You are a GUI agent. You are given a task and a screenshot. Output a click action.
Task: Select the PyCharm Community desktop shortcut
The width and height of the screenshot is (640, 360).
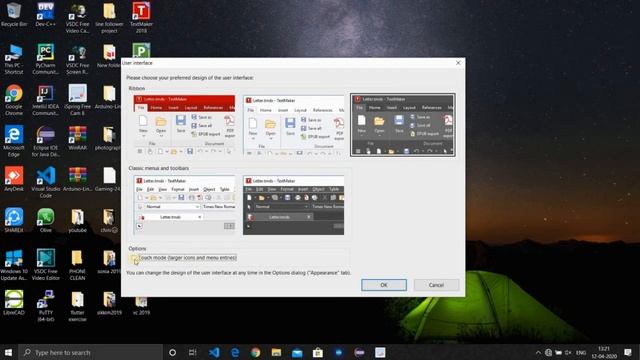pyautogui.click(x=45, y=60)
